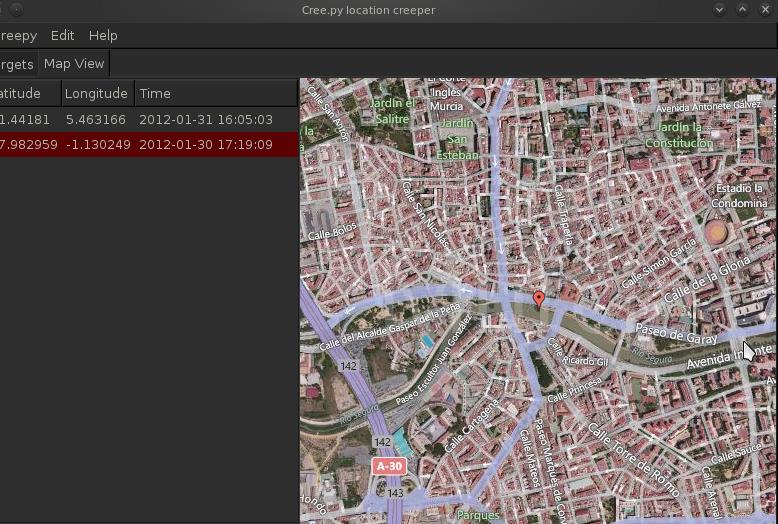
Task: Close the Cree.py location creeper window
Action: (765, 10)
